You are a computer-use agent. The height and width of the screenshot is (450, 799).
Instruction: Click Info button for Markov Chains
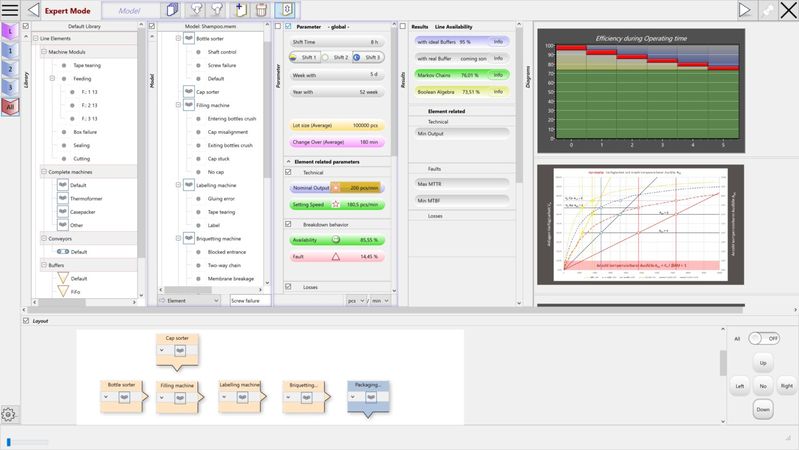click(x=498, y=74)
